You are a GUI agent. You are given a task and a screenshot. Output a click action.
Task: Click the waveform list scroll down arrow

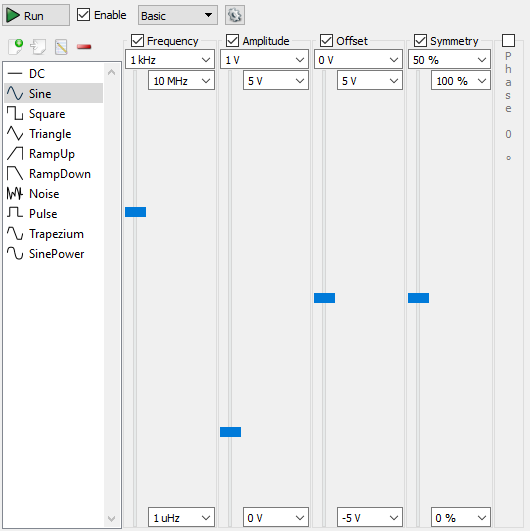click(111, 518)
